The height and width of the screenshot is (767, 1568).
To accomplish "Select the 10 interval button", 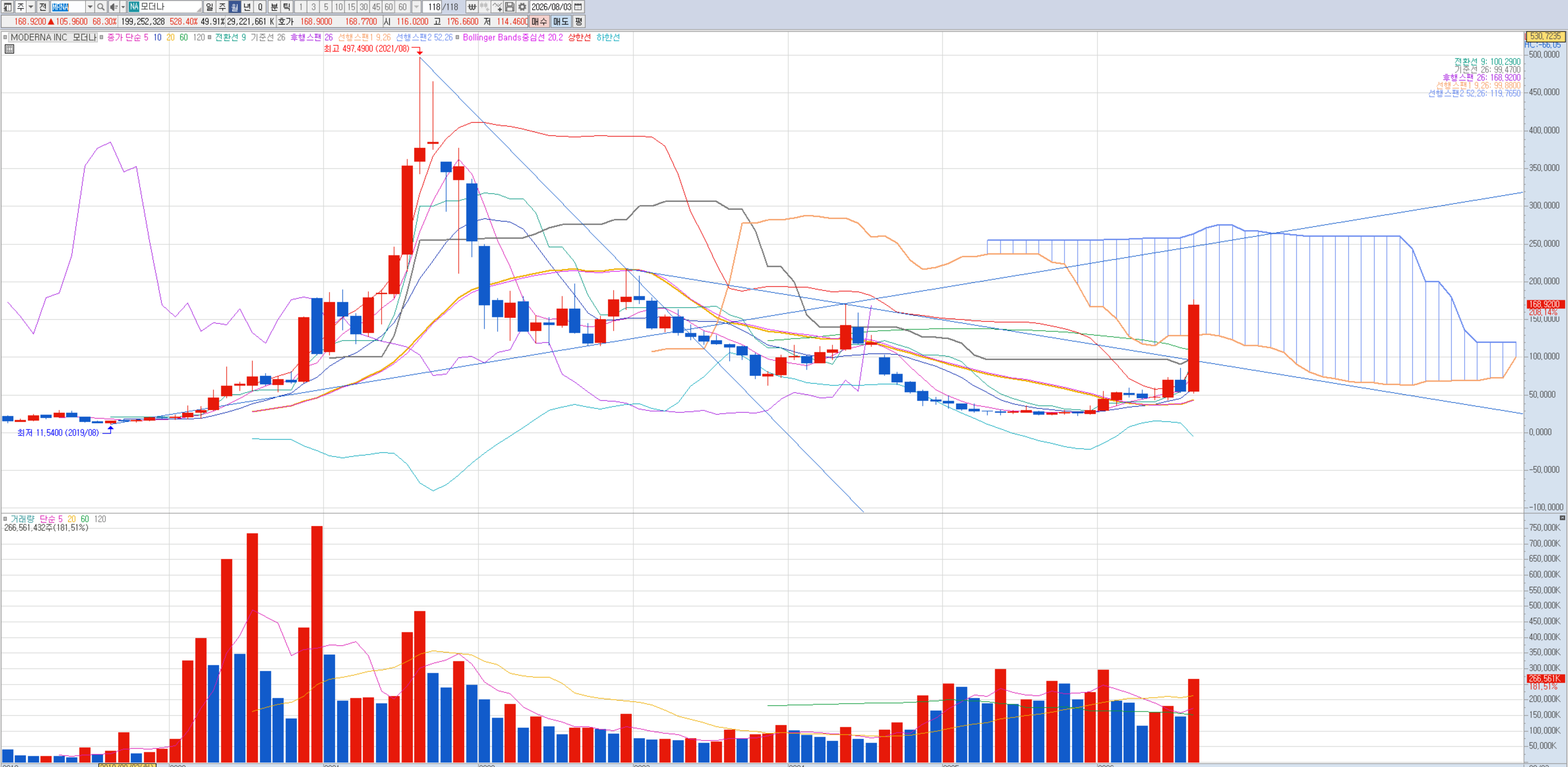I will (339, 7).
